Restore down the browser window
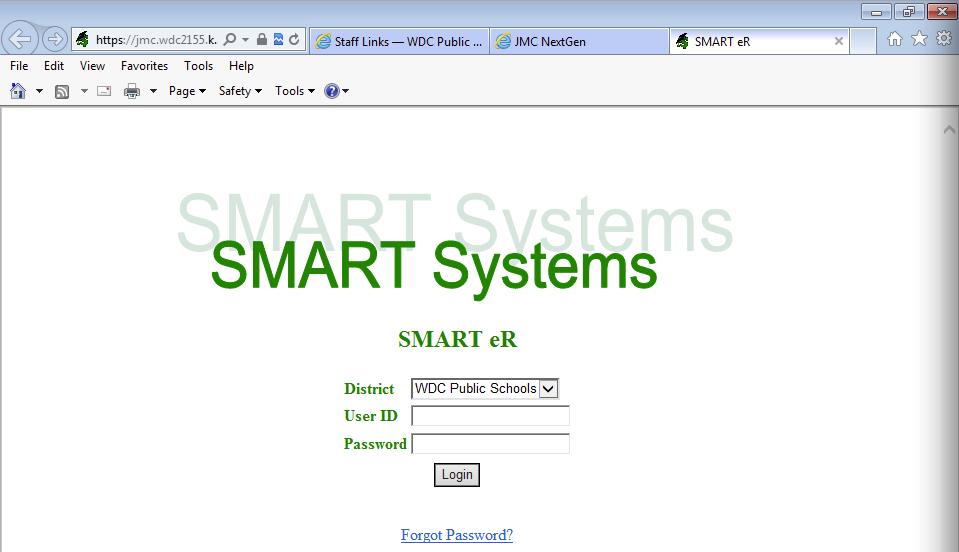This screenshot has height=552, width=959. [909, 12]
